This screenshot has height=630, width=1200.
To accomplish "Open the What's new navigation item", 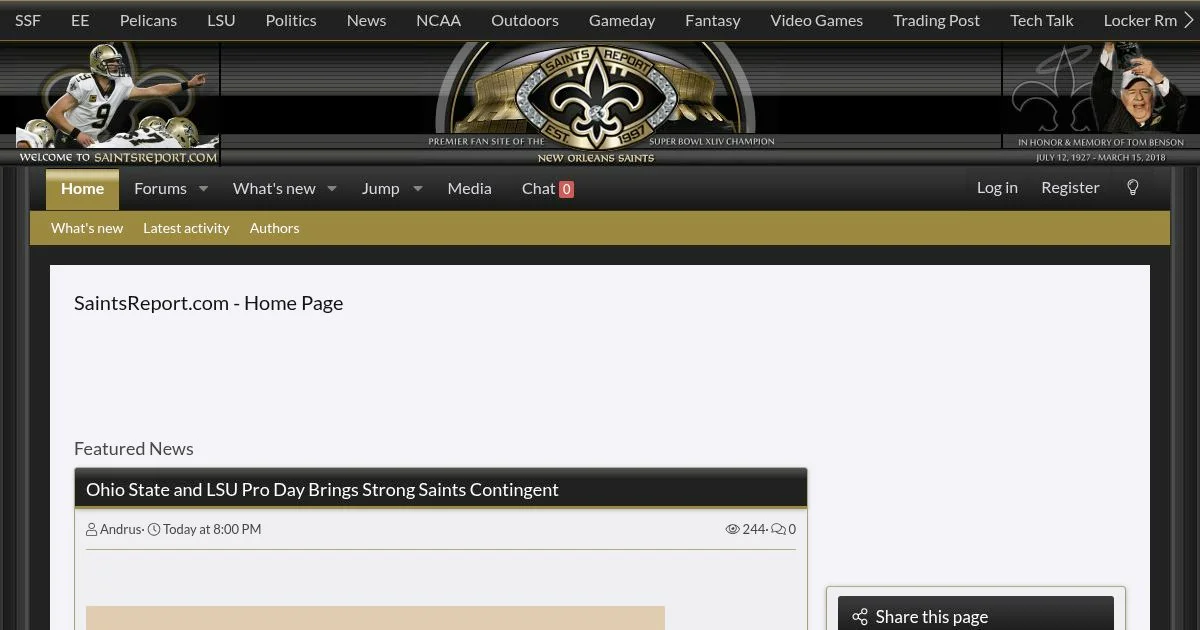I will click(x=274, y=188).
